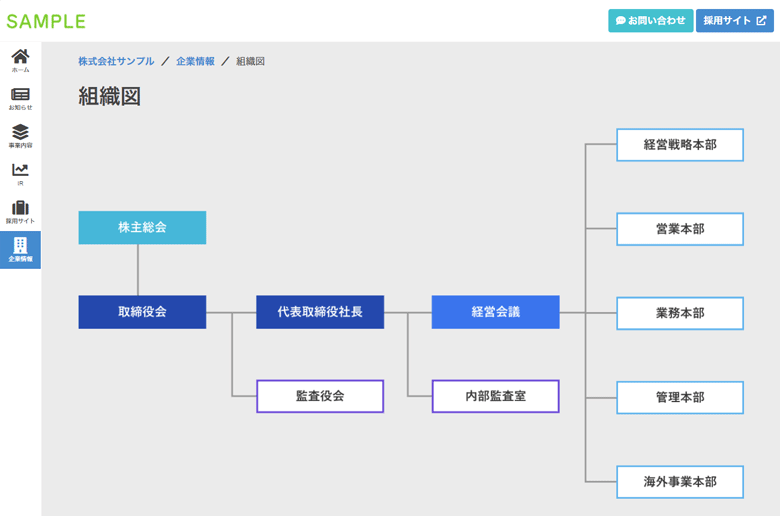The image size is (780, 516).
Task: Click the Home (ホーム) sidebar icon
Action: pos(20,60)
